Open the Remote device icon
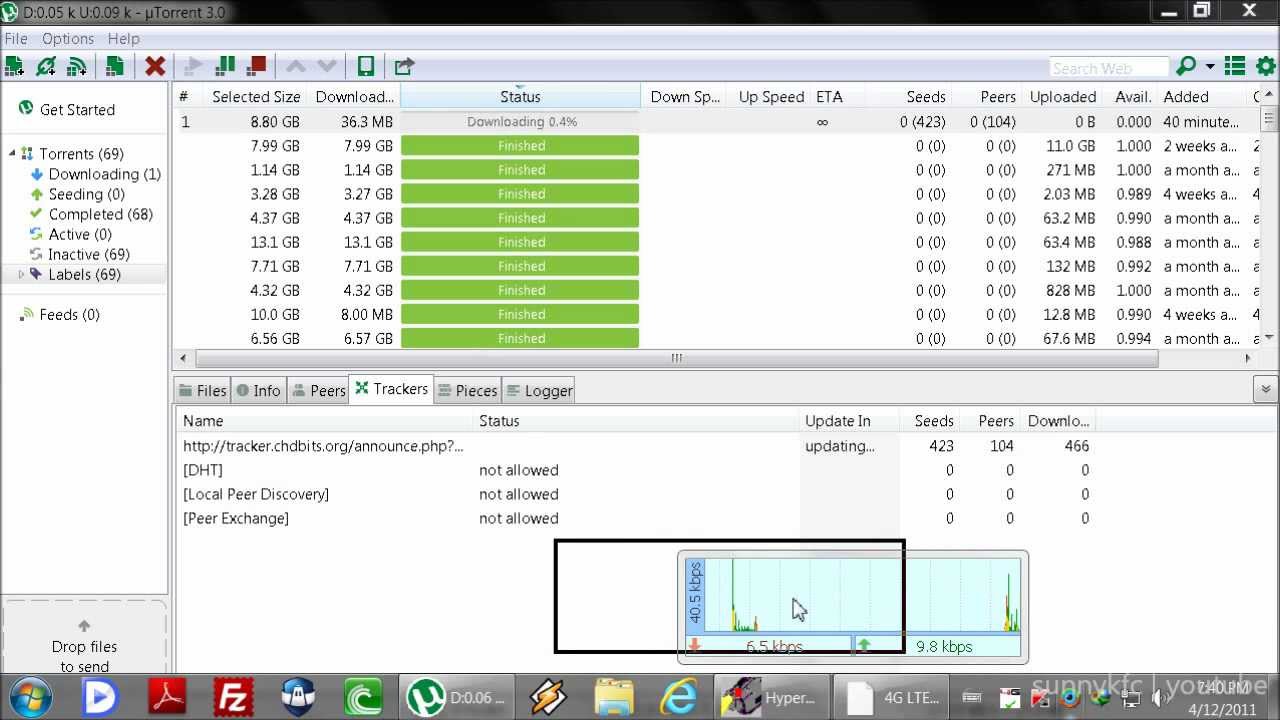 coord(366,66)
